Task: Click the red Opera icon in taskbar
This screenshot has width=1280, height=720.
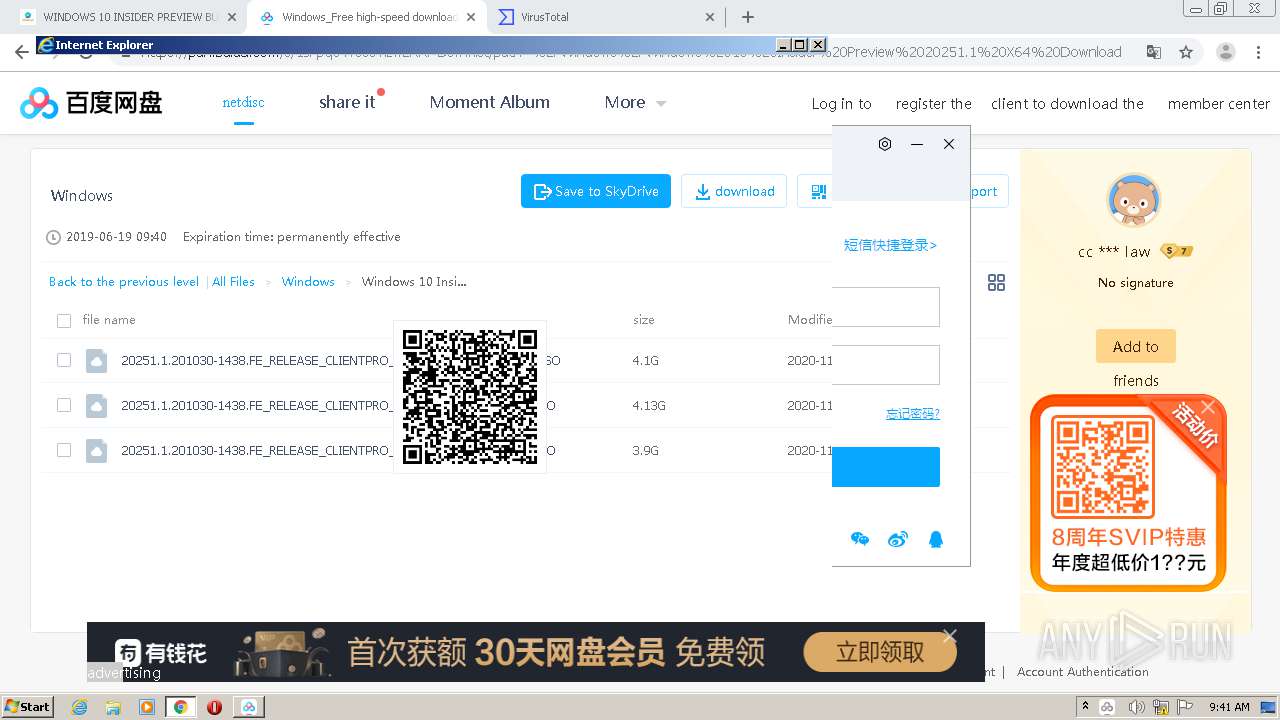Action: pos(214,707)
